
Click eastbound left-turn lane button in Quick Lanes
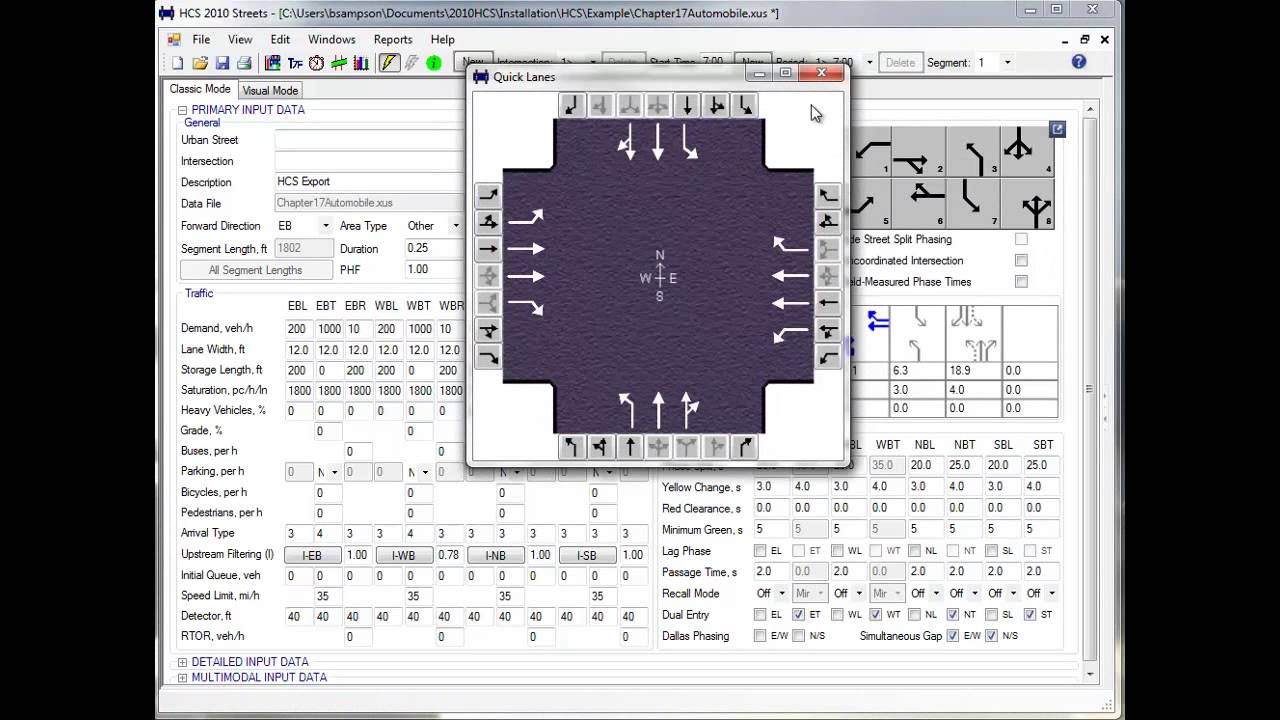[488, 194]
